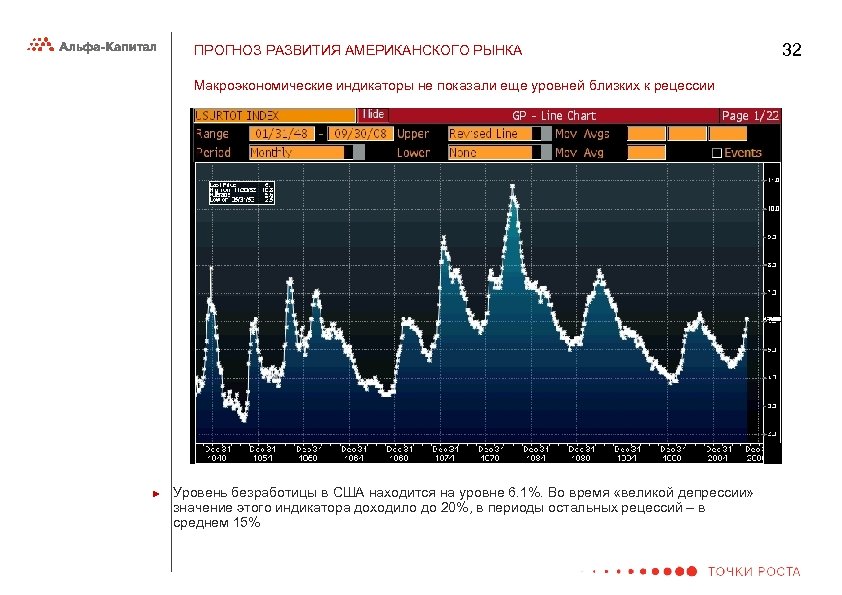Click the Dec-31 1948 axis label
This screenshot has width=842, height=595.
(215, 451)
